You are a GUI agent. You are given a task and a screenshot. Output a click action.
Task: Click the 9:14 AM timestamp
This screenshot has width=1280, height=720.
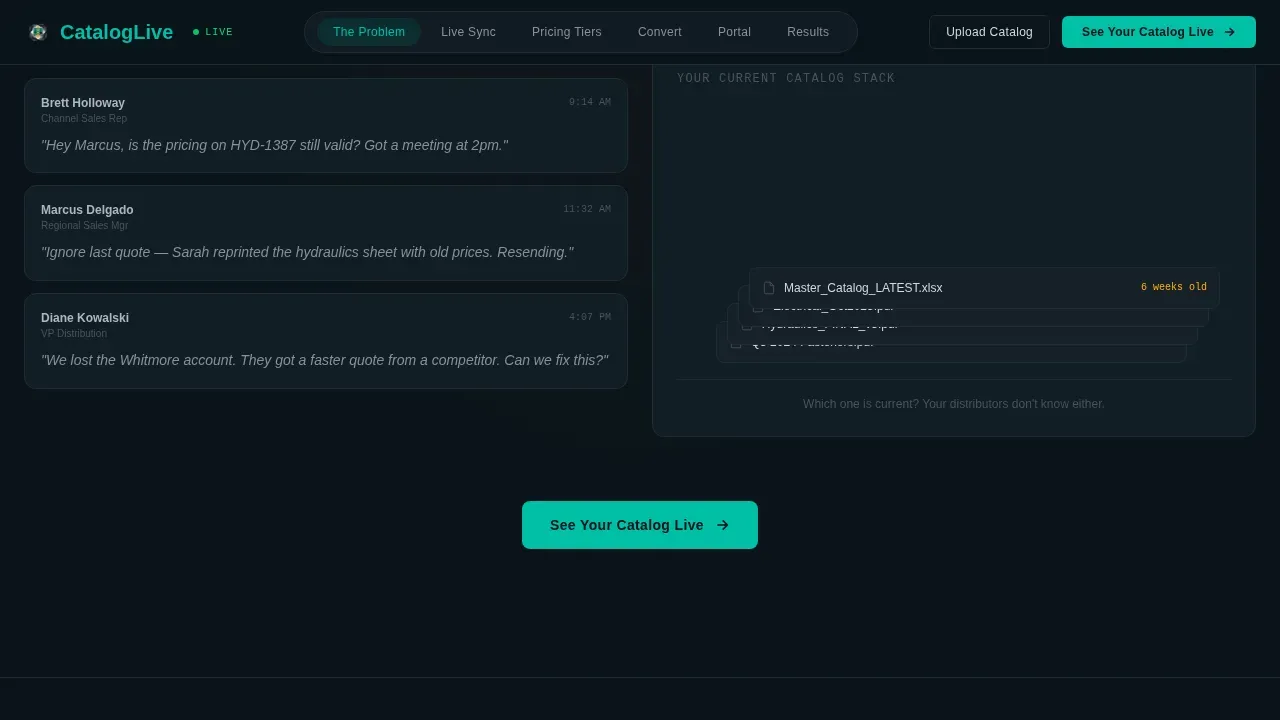[x=590, y=102]
